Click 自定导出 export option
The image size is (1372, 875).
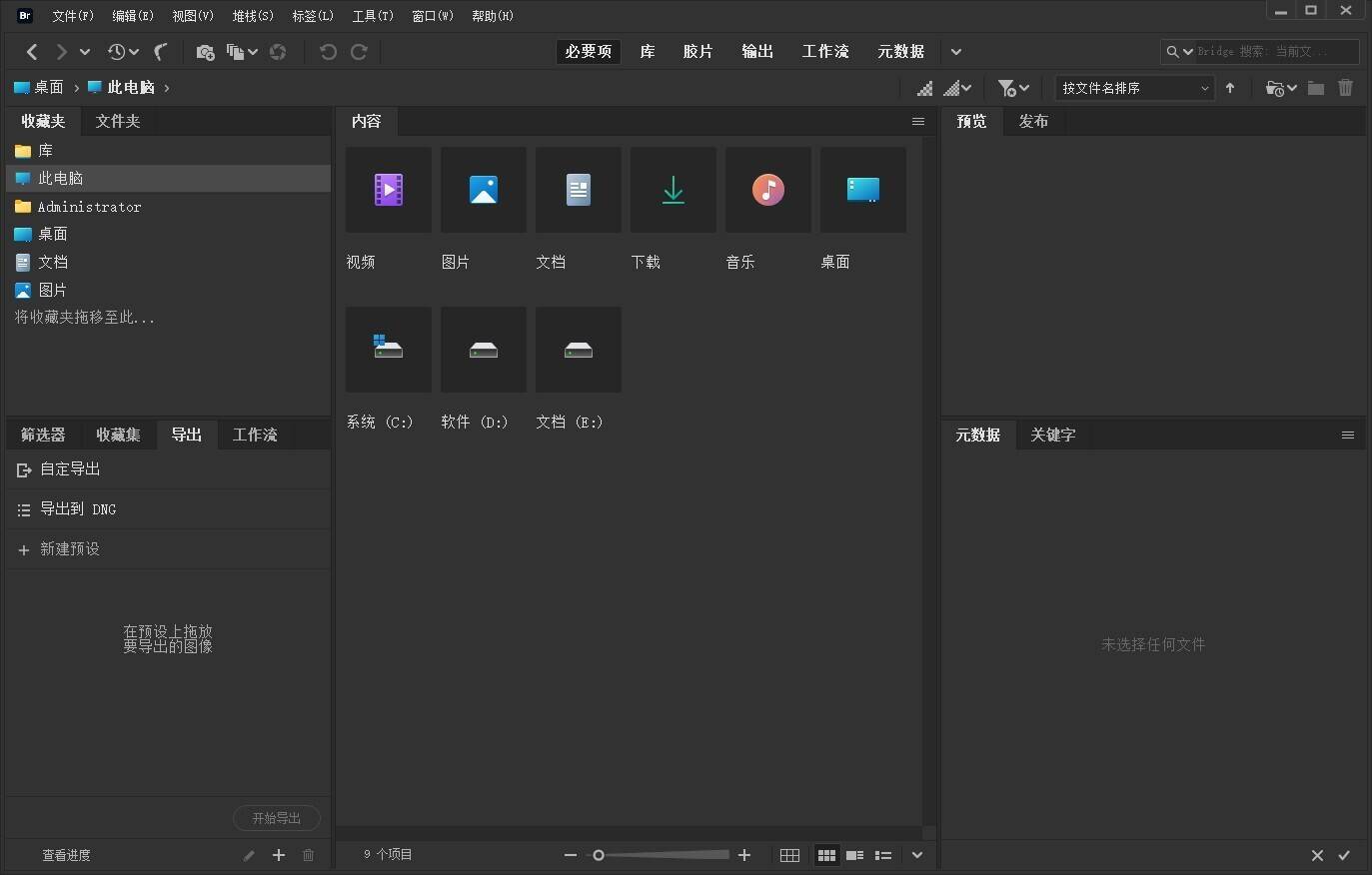69,469
